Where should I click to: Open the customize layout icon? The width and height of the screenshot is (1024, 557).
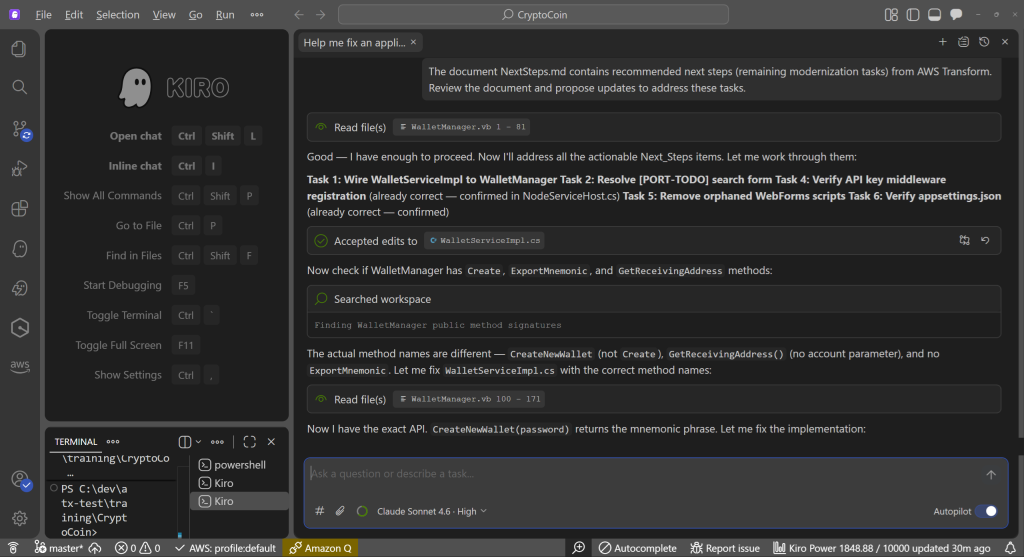click(891, 14)
